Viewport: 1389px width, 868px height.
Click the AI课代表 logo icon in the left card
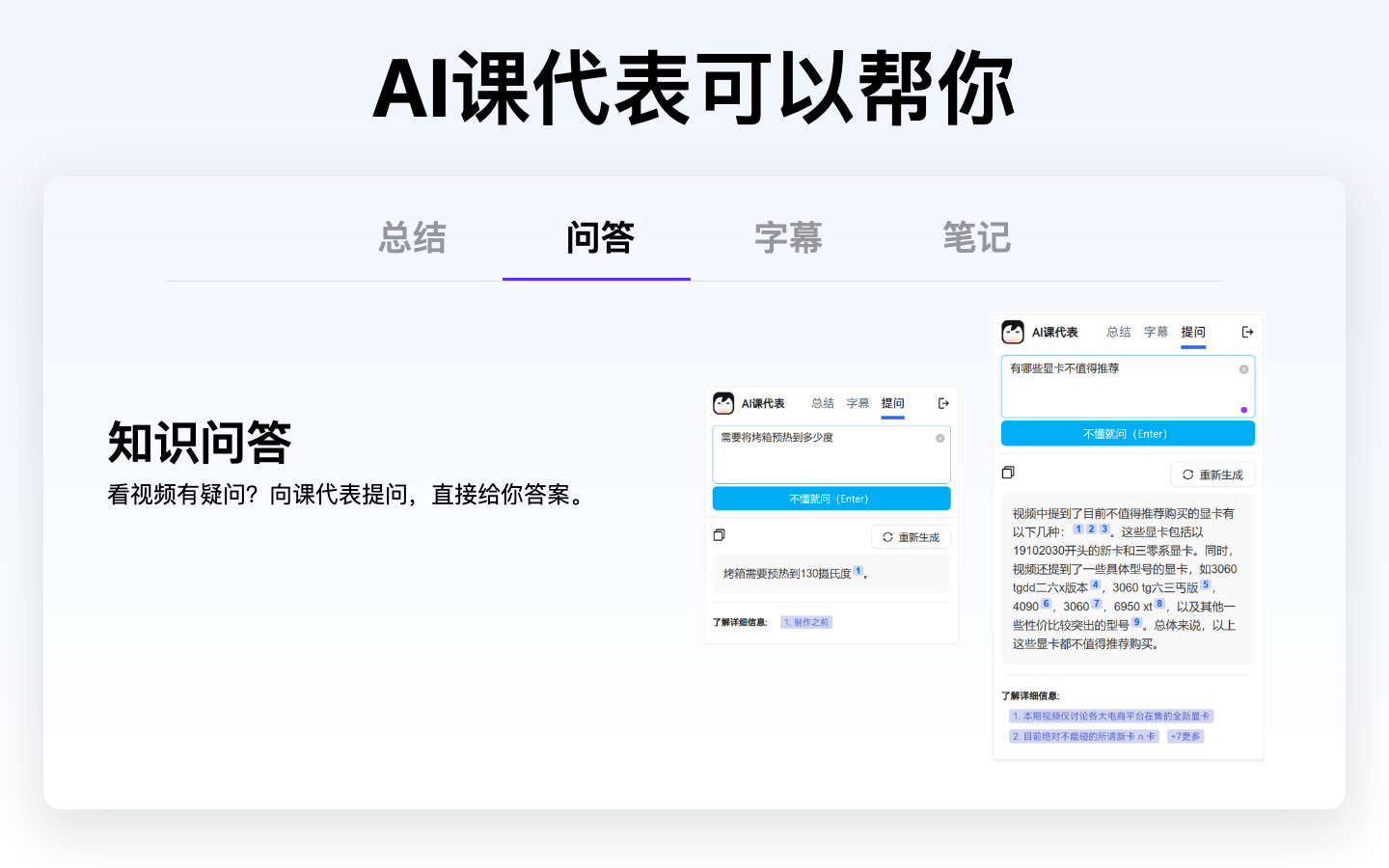pos(725,403)
